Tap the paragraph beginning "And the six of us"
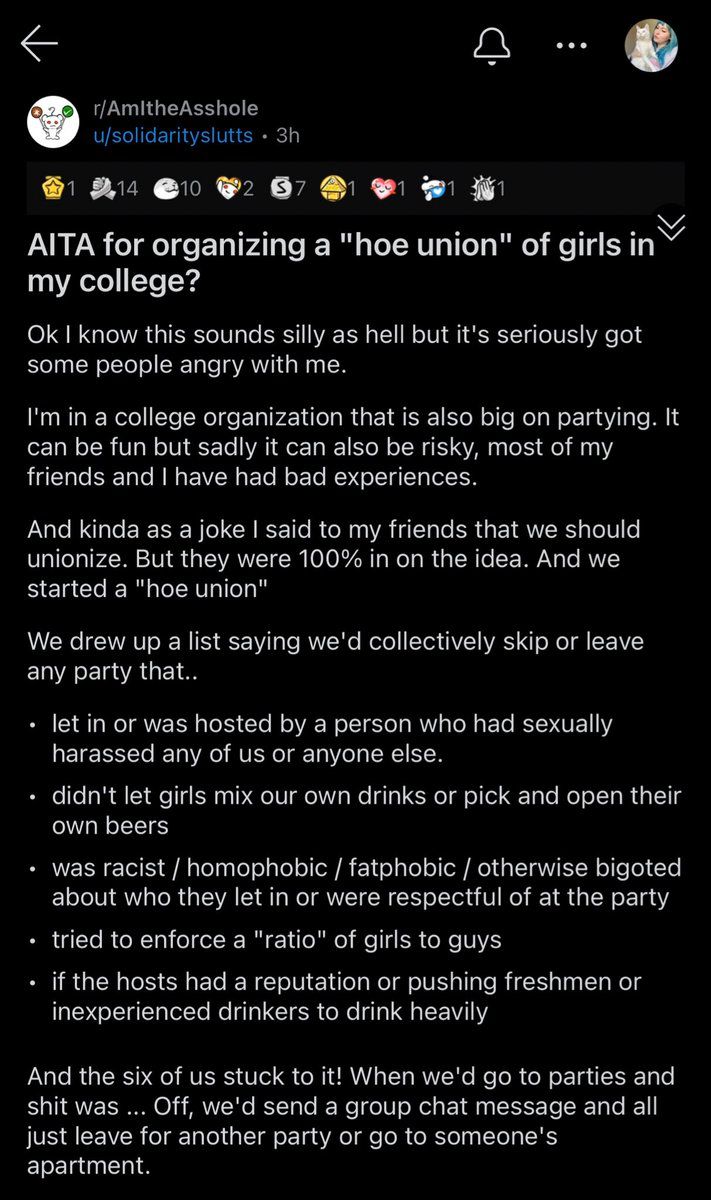This screenshot has height=1200, width=711. 350,1107
